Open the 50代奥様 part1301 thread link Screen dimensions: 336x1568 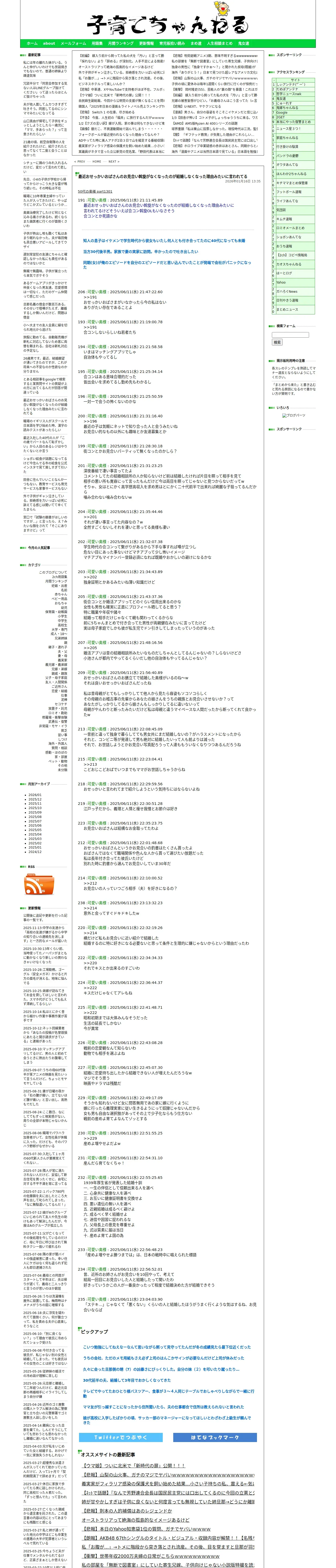coord(95,191)
